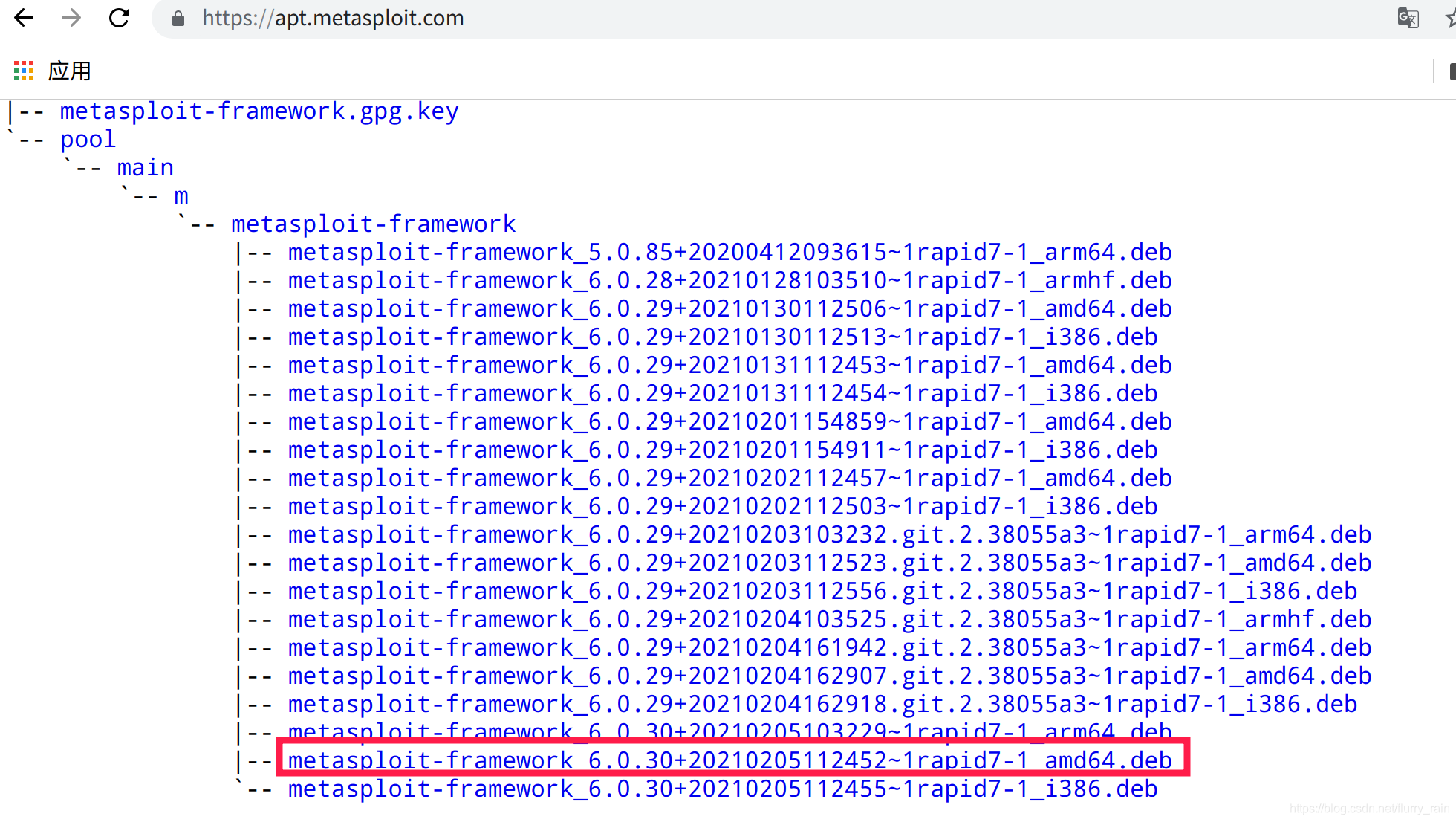Open the Google Translate page icon

click(1407, 18)
